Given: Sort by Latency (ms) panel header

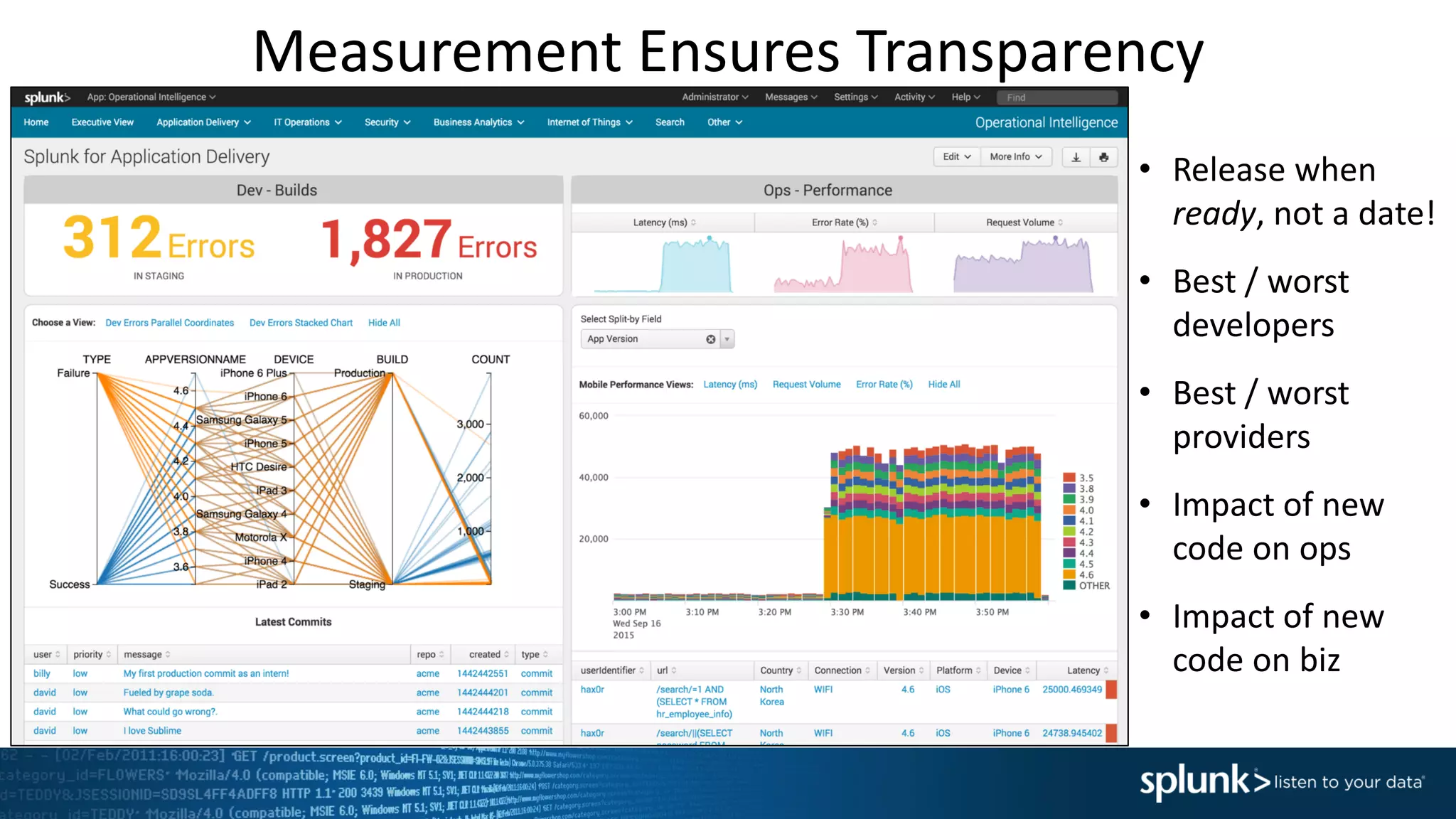Looking at the screenshot, I should click(x=665, y=223).
